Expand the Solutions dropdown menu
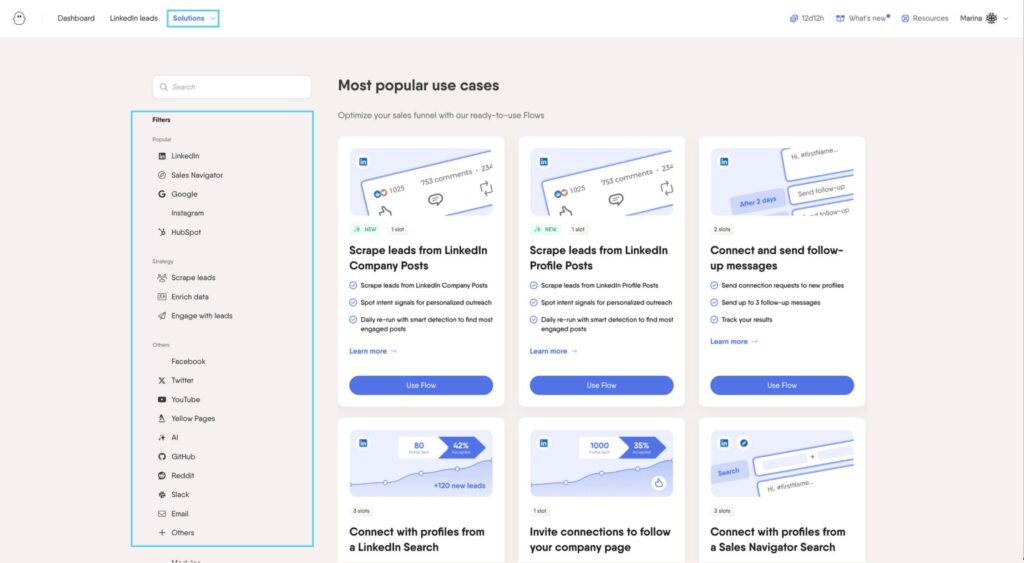1024x563 pixels. tap(193, 18)
